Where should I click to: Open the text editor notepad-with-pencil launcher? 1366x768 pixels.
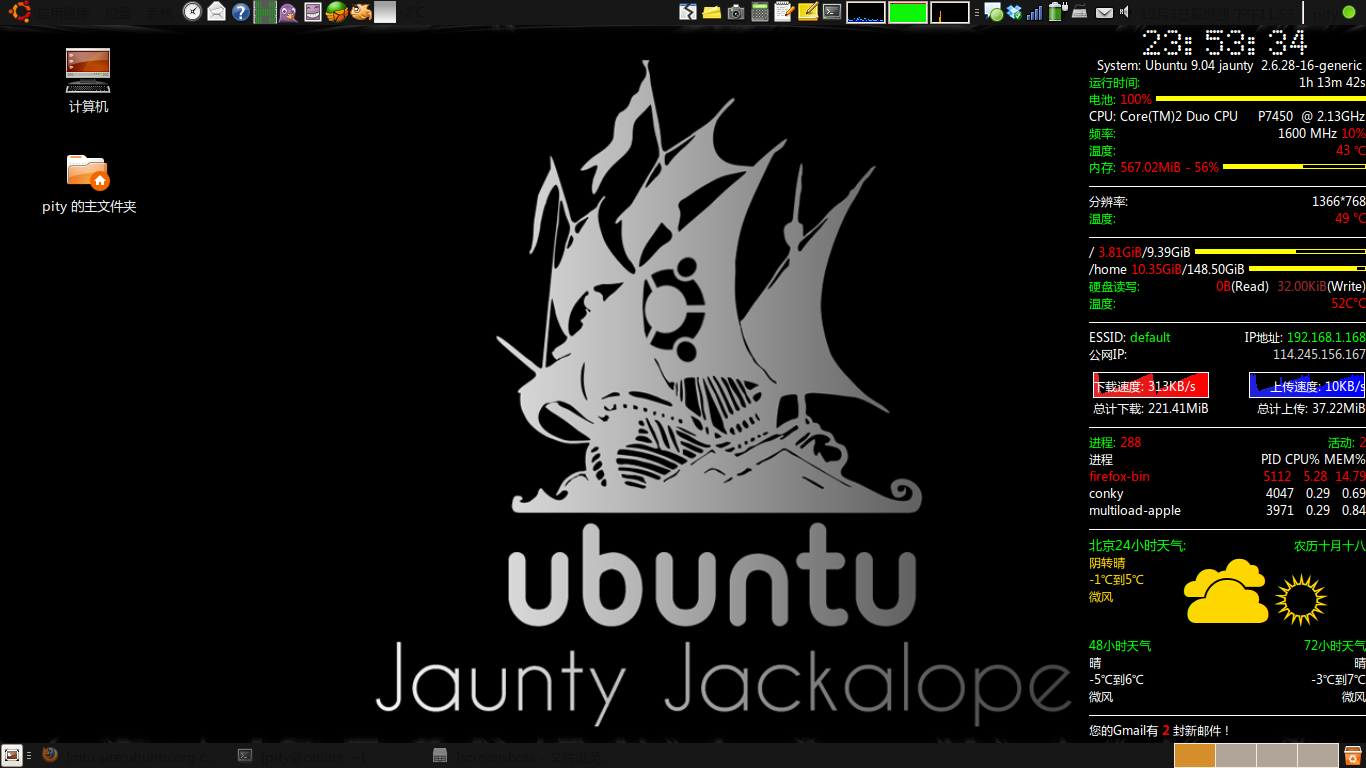(784, 12)
